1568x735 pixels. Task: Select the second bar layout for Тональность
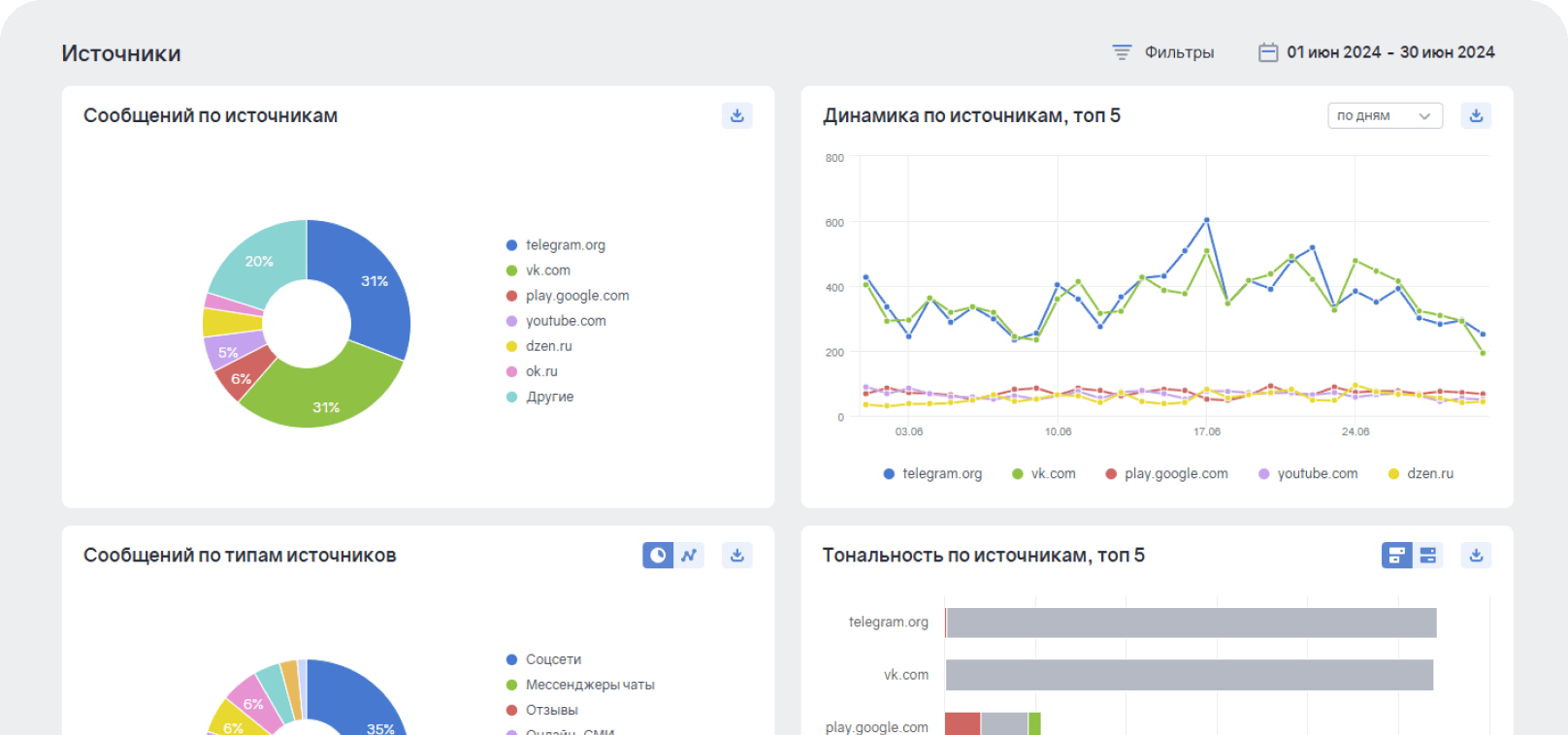(x=1428, y=556)
